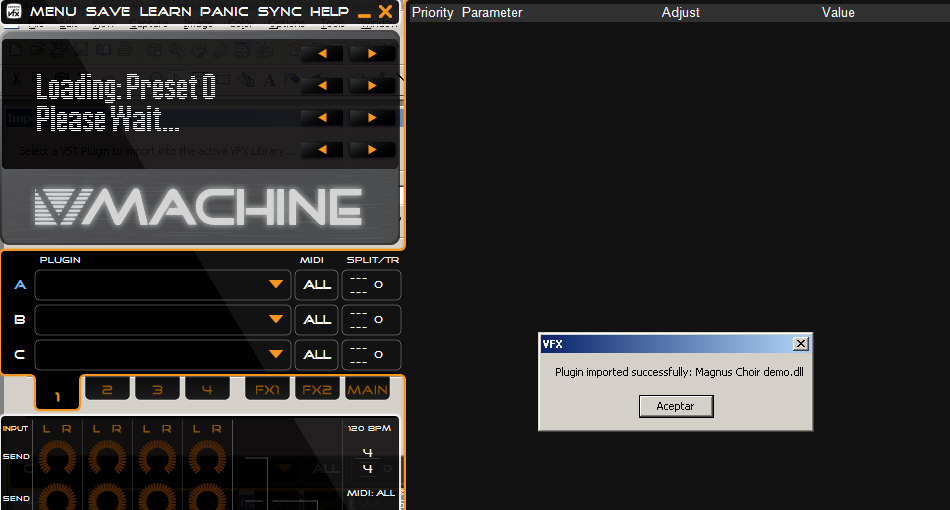Viewport: 950px width, 510px height.
Task: Open the MAIN tab
Action: point(367,389)
